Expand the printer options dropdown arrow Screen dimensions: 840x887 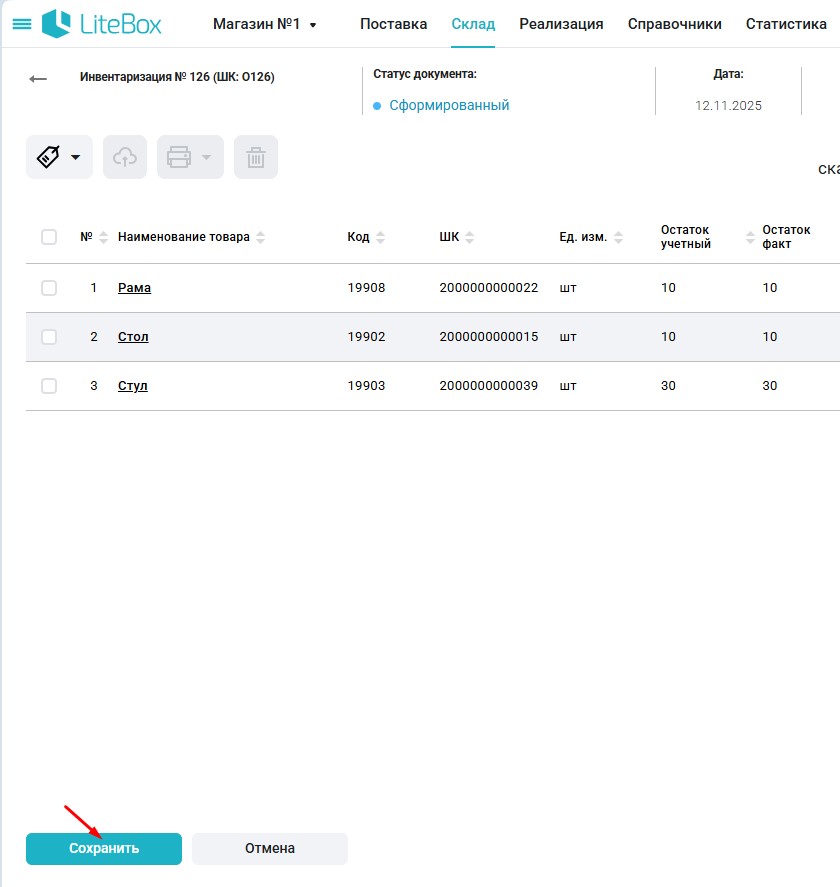pyautogui.click(x=206, y=157)
